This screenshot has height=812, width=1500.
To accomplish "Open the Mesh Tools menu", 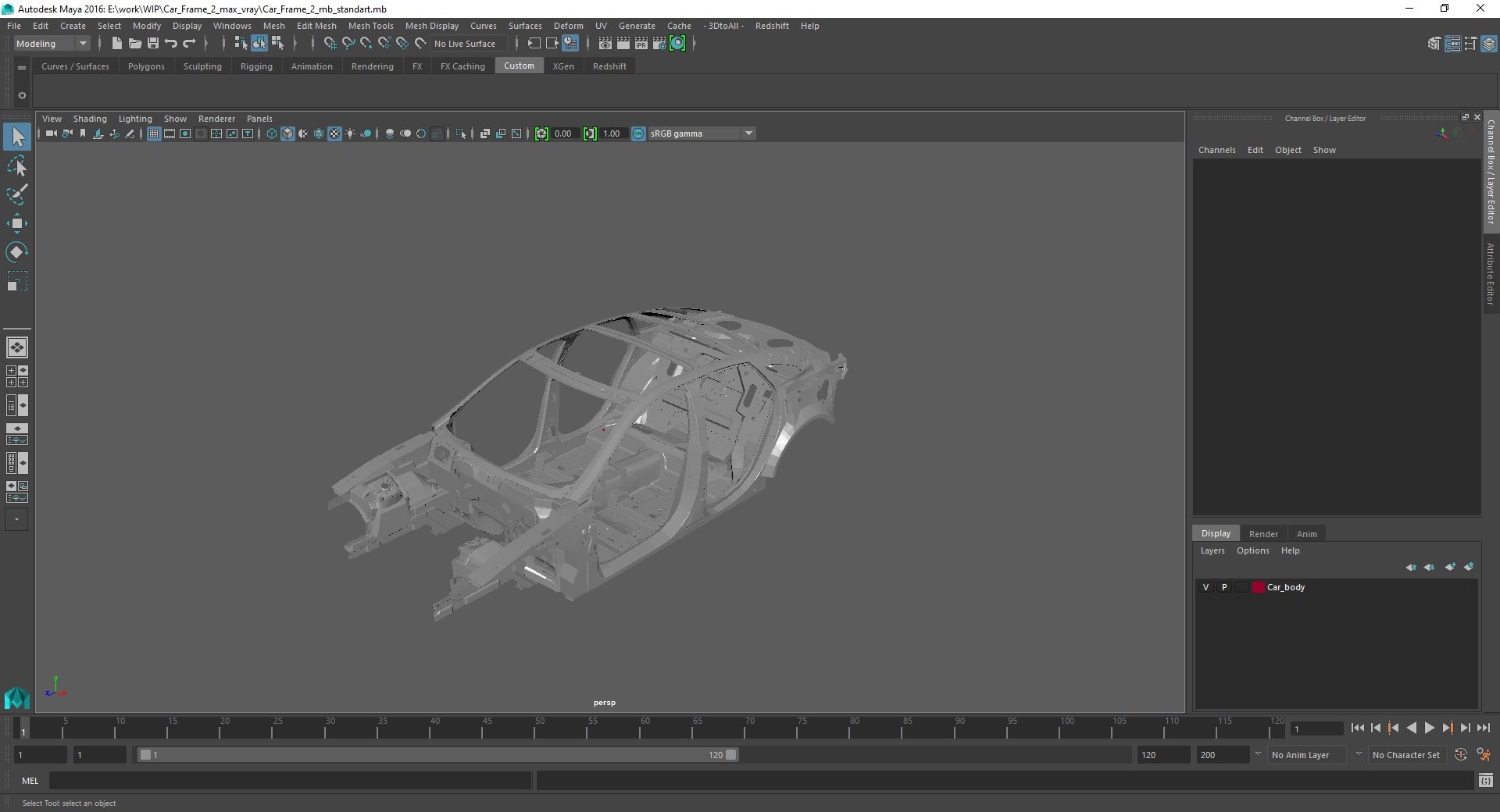I will point(371,26).
